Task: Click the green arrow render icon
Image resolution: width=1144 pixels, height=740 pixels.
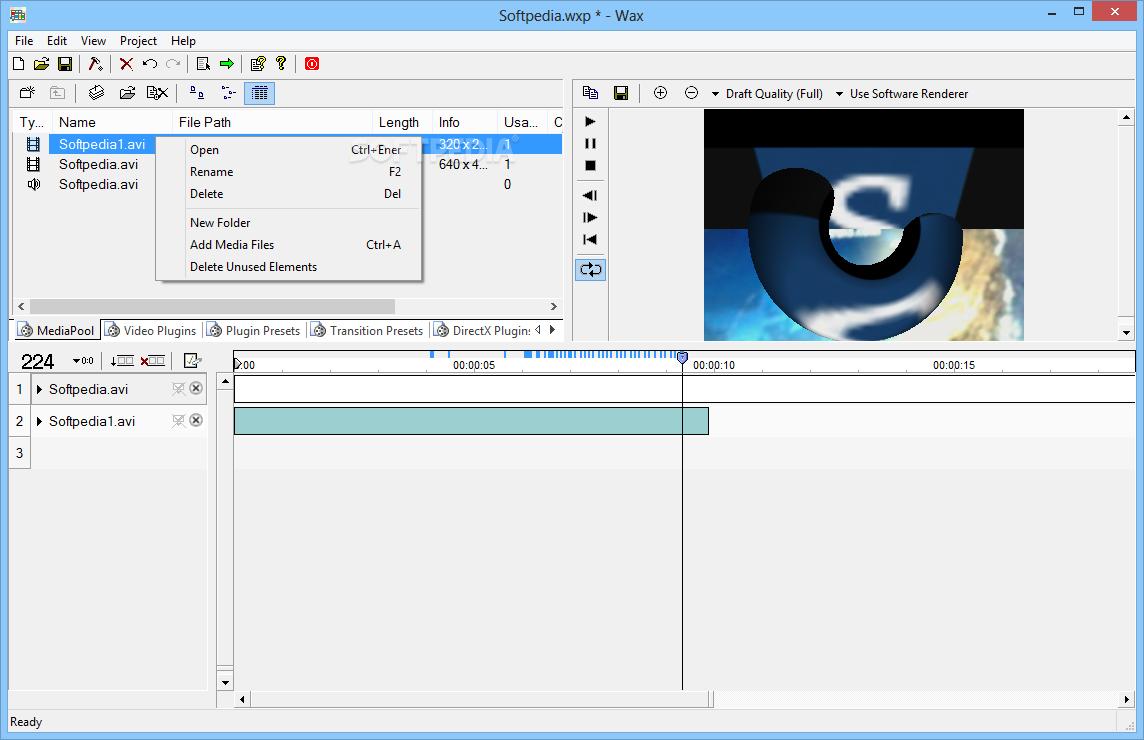Action: click(227, 64)
